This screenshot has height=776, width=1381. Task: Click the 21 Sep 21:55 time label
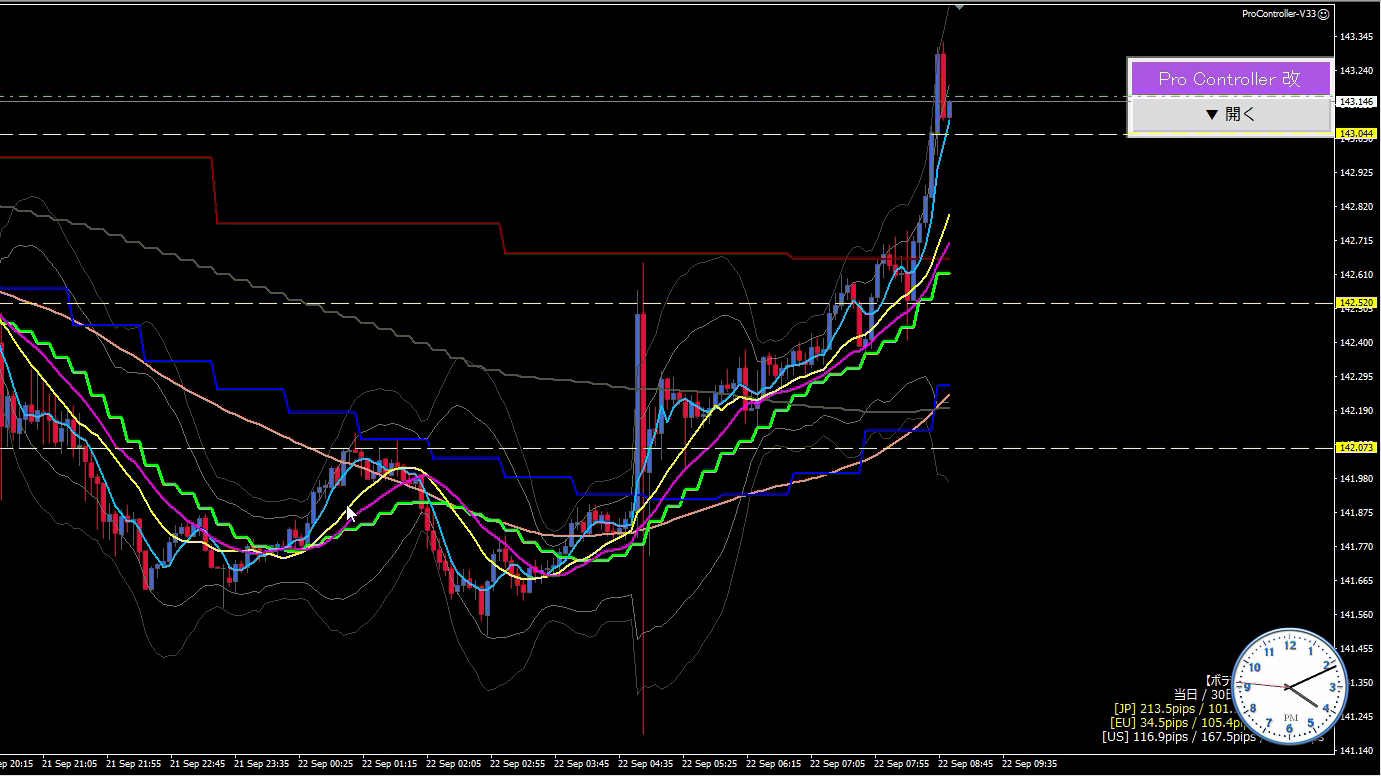point(133,764)
